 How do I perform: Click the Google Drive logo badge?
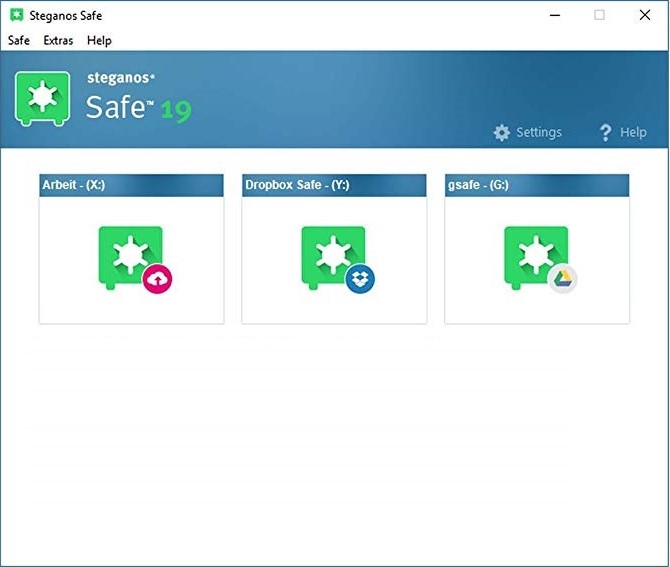coord(563,279)
